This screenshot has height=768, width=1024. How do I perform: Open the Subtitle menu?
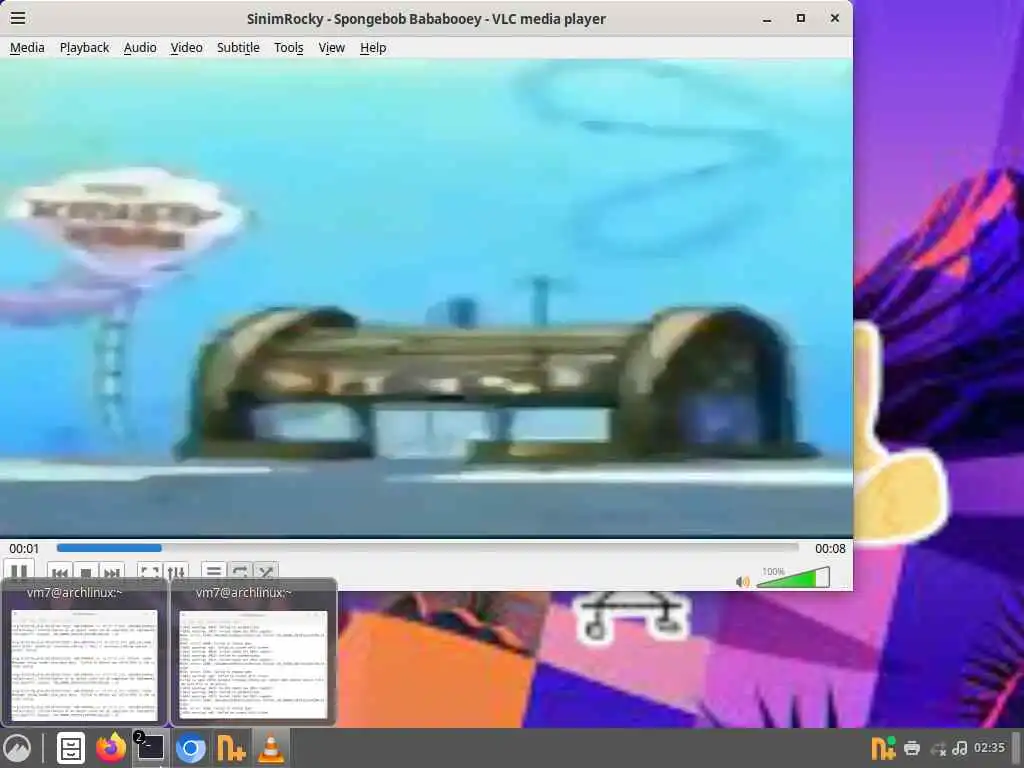(x=238, y=48)
